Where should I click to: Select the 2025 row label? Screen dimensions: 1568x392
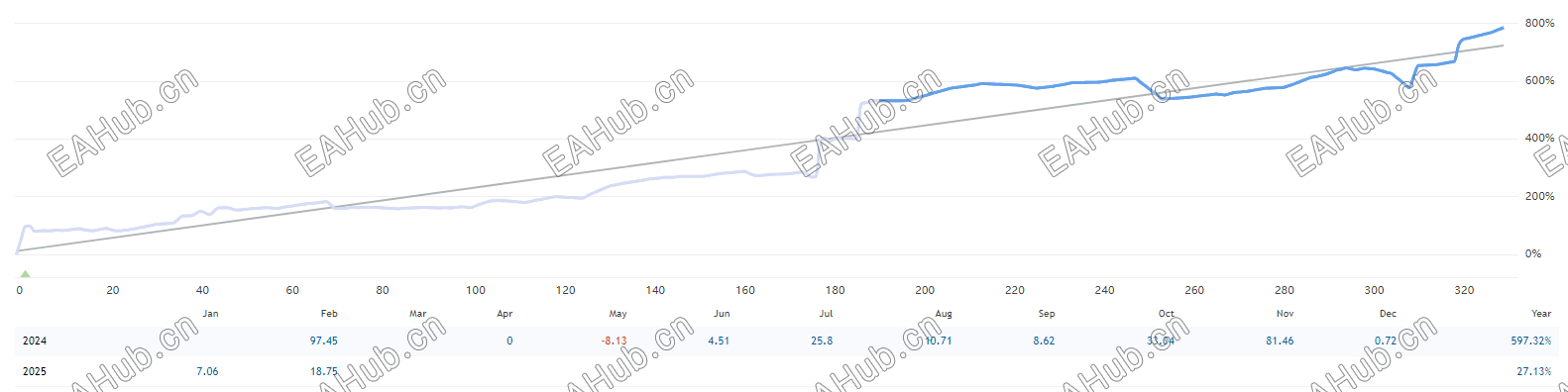35,371
